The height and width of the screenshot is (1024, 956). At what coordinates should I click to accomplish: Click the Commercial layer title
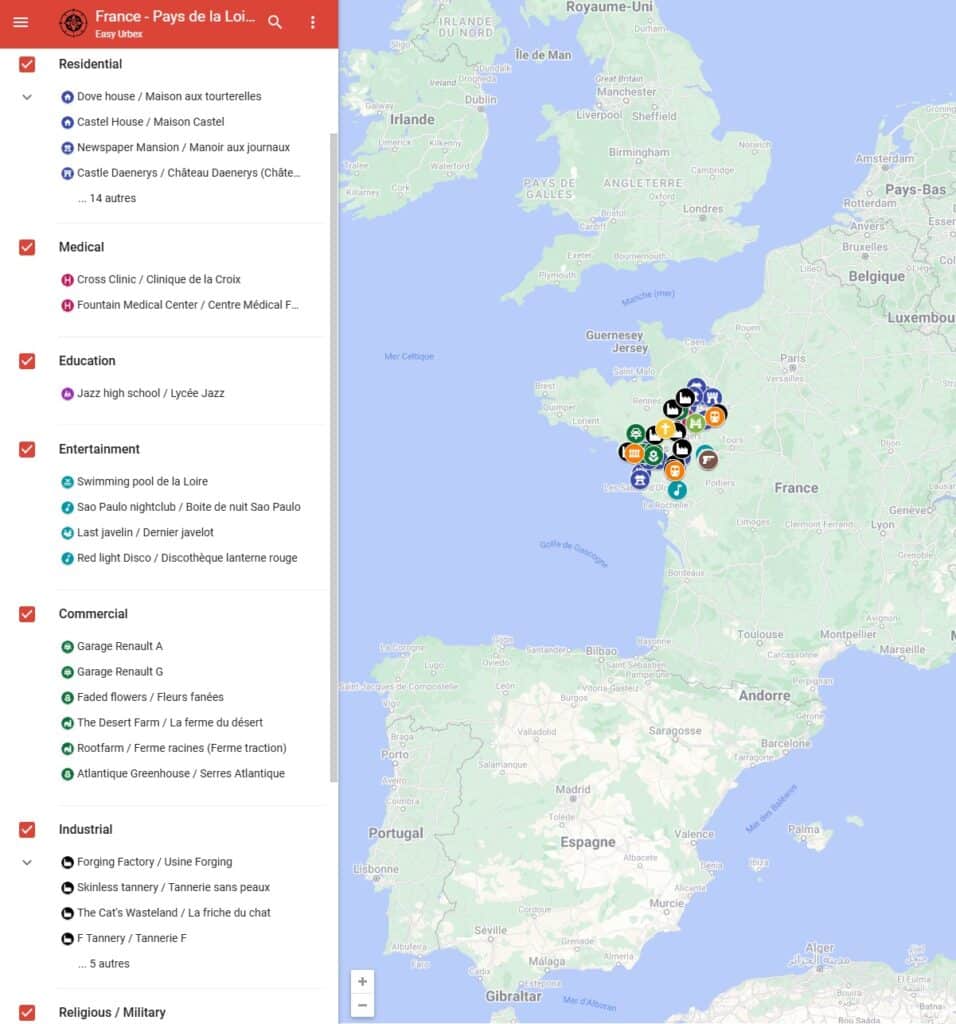tap(93, 614)
